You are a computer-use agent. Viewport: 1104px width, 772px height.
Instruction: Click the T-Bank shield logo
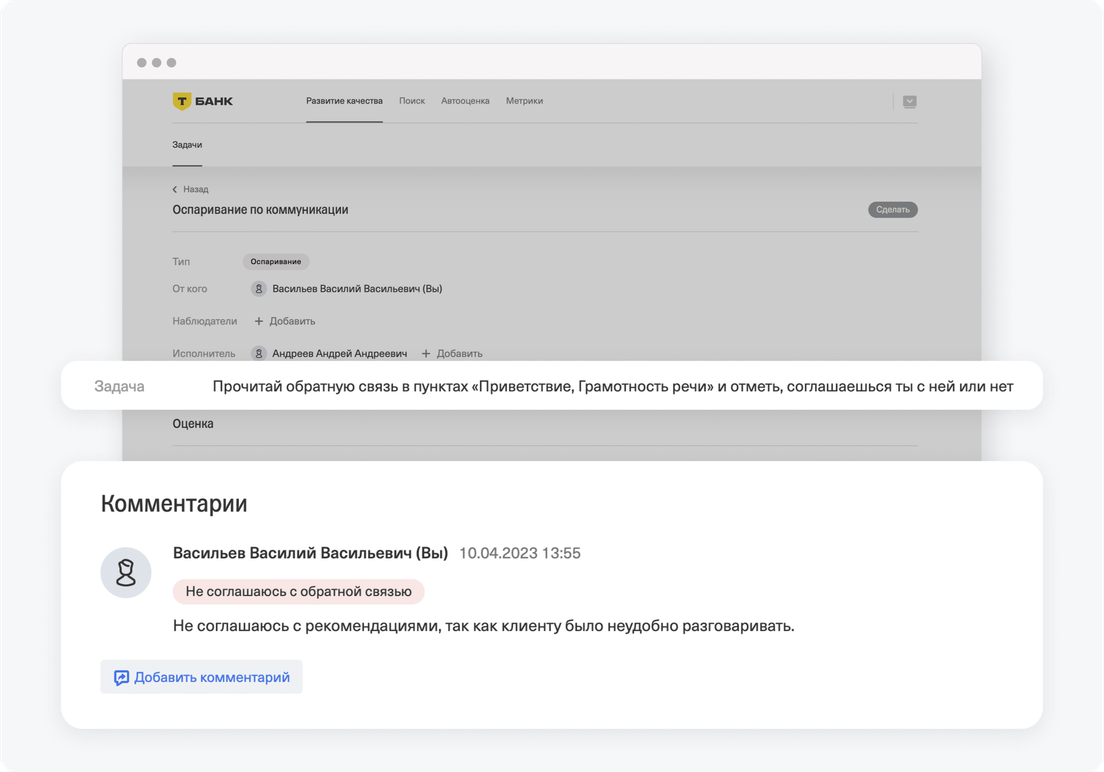click(x=181, y=101)
